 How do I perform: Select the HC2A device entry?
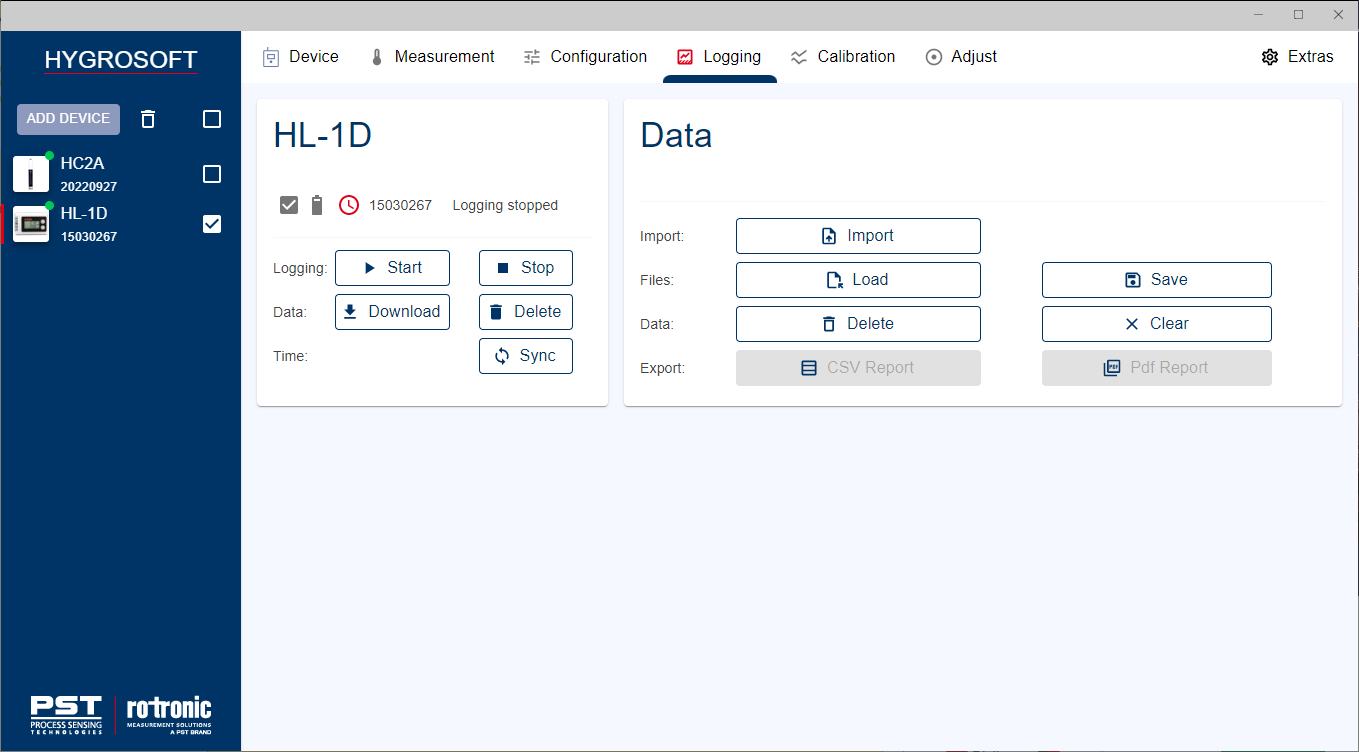[x=121, y=174]
